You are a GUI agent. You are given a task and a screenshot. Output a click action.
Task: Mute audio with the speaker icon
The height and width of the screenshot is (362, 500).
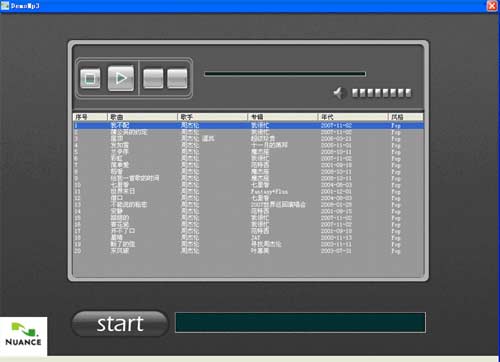pyautogui.click(x=340, y=93)
